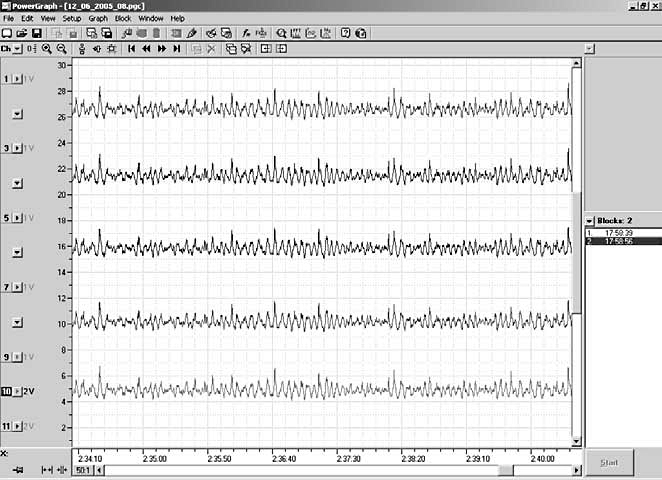Click the 50:1 time scale button

point(83,470)
